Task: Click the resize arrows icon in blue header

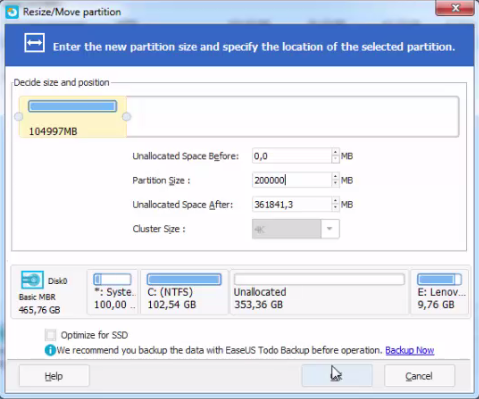Action: point(34,43)
